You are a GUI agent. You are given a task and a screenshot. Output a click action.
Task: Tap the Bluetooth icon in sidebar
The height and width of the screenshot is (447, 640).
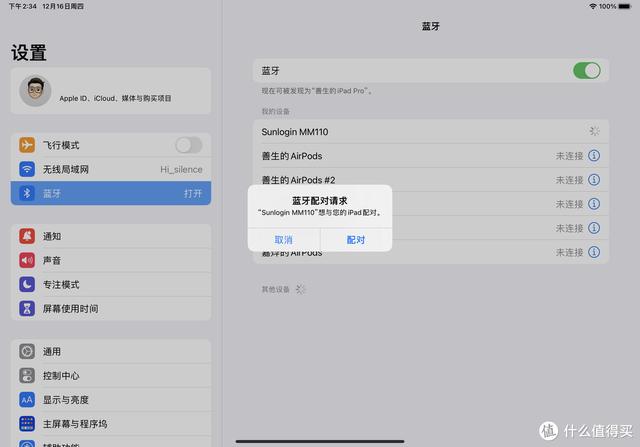27,193
